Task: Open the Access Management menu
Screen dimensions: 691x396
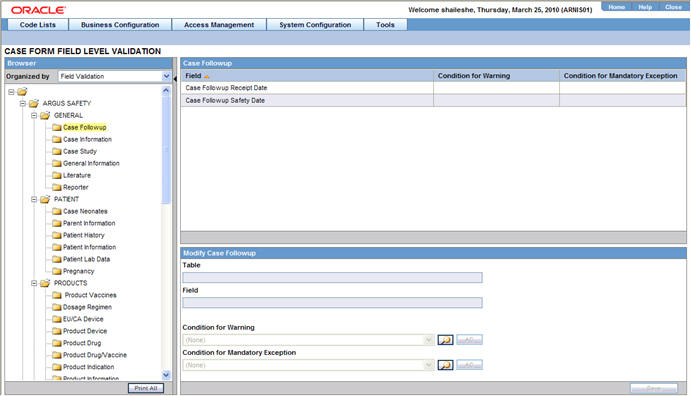Action: [219, 25]
